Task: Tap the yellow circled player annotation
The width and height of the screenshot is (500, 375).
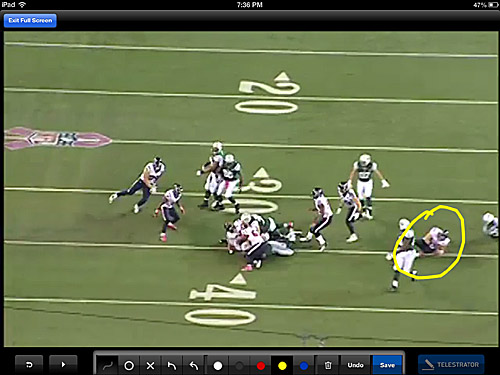Action: (x=429, y=242)
